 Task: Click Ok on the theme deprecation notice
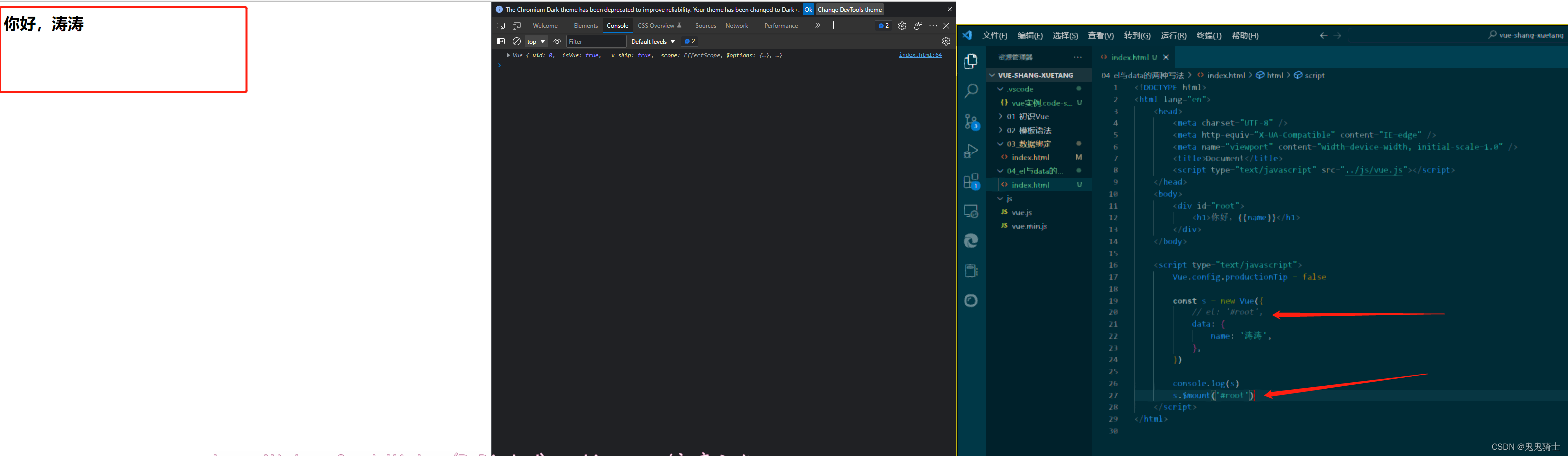click(808, 10)
